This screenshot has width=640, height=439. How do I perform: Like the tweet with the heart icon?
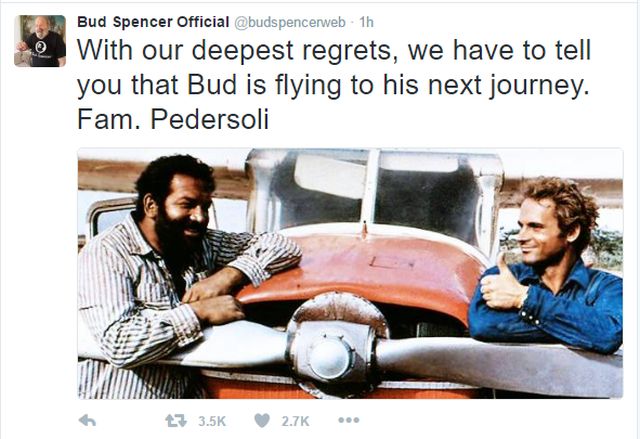pyautogui.click(x=262, y=421)
